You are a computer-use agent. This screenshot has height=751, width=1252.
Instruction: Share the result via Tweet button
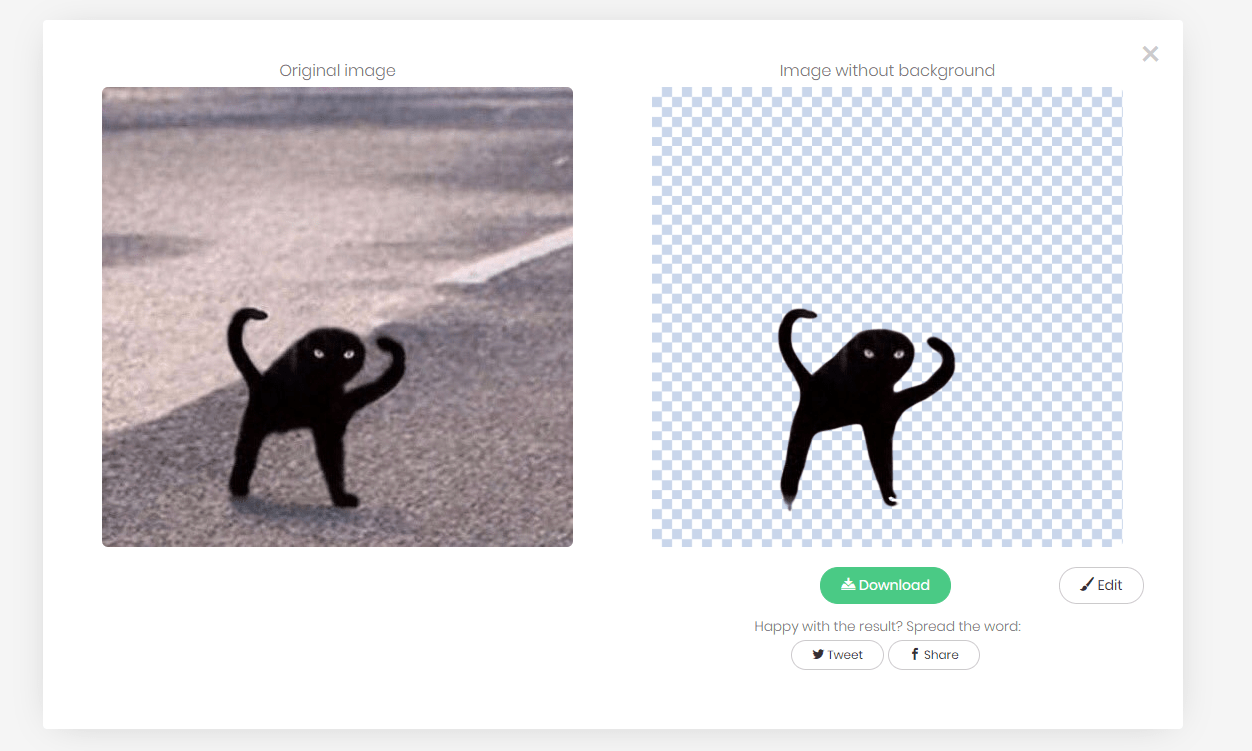point(837,655)
